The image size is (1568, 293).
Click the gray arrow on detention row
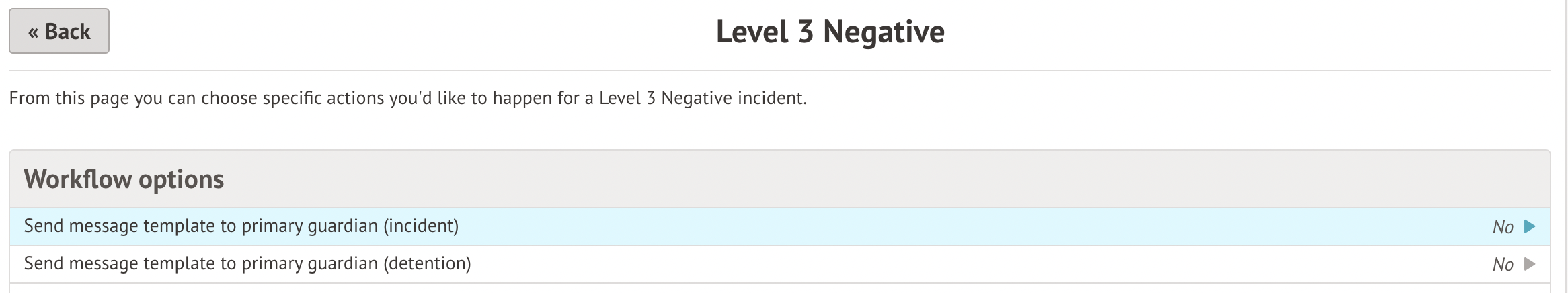coord(1530,264)
